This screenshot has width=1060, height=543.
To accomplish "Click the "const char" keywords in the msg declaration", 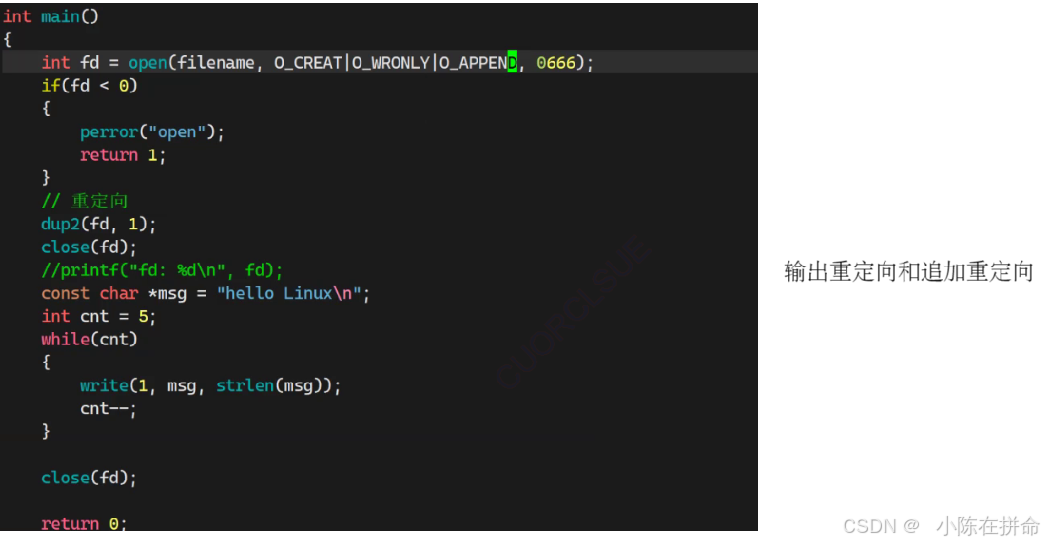I will tap(89, 293).
